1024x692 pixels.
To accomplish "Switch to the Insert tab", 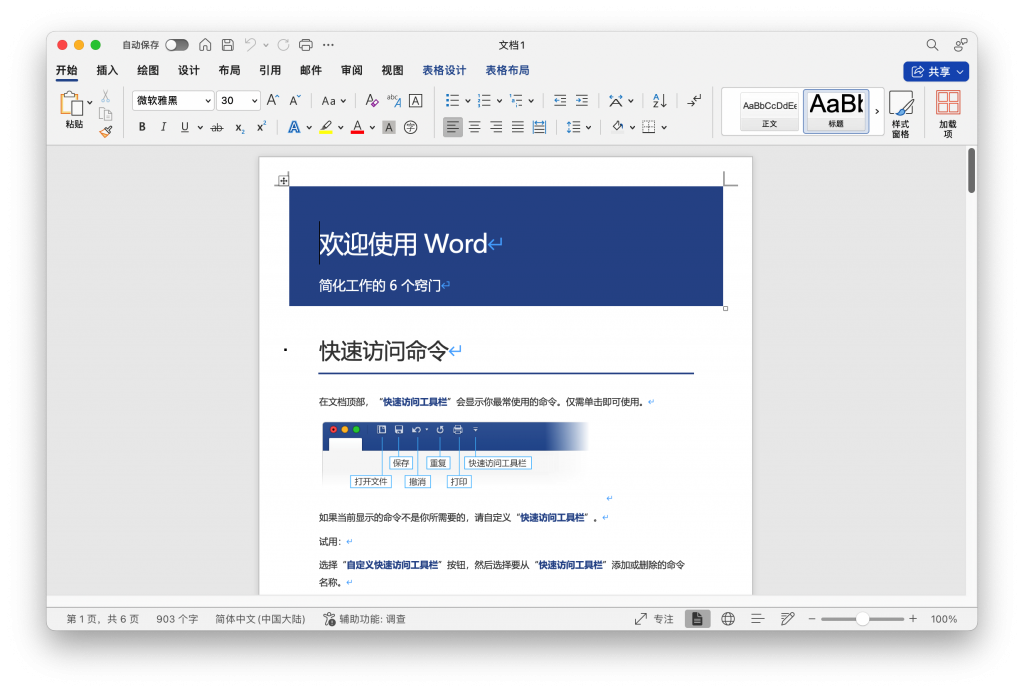I will pyautogui.click(x=107, y=71).
